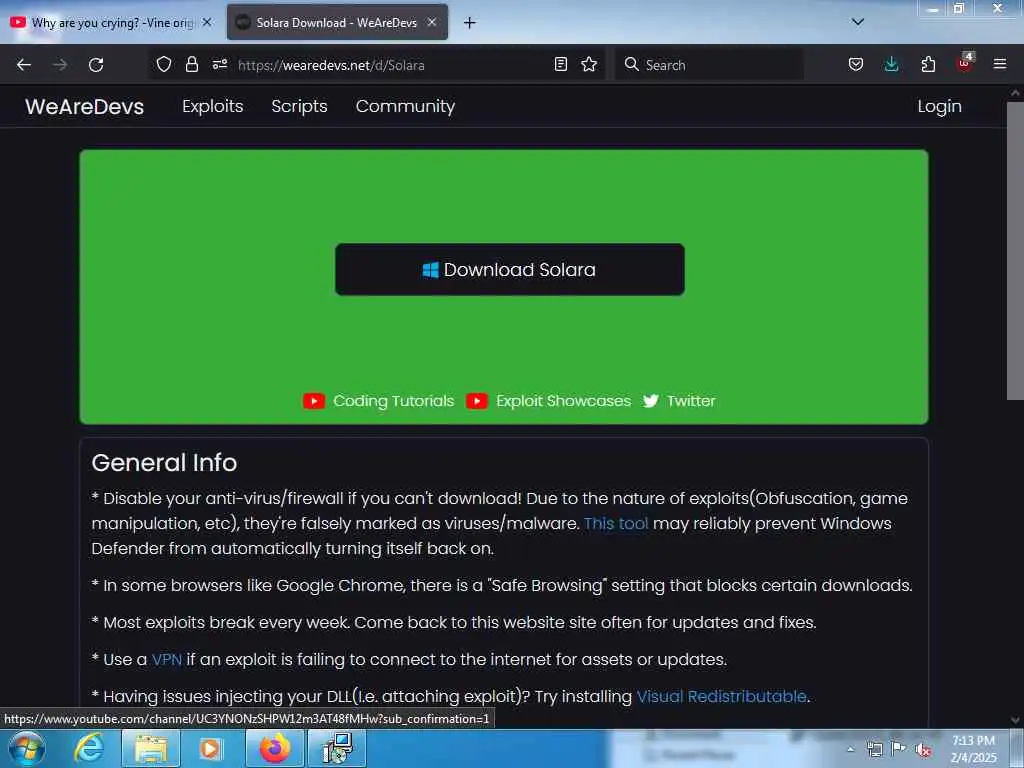Go back to the previous page
The image size is (1024, 768).
(x=24, y=65)
